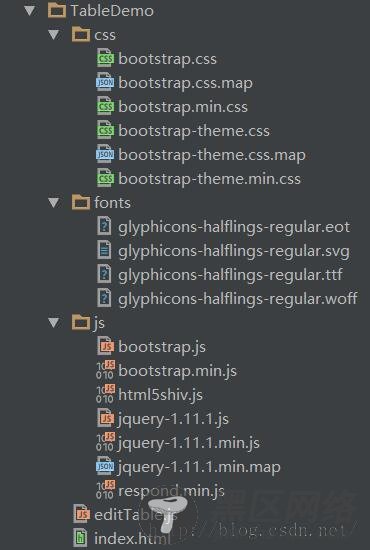Select file name bootstrap.css
Image resolution: width=370 pixels, height=550 pixels.
click(x=167, y=59)
